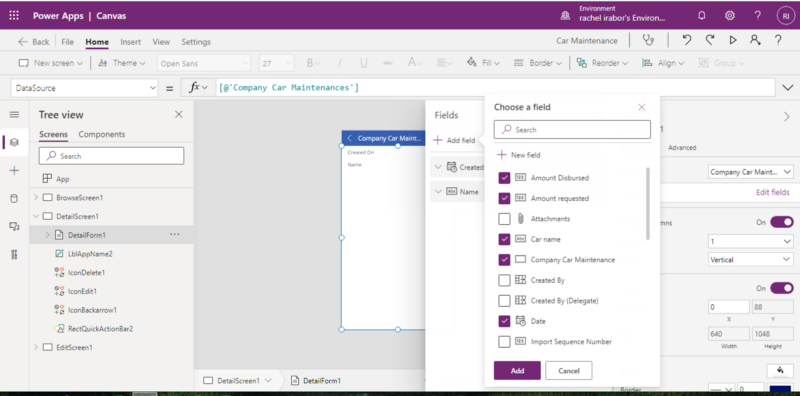Click the help icon beside Share
The width and height of the screenshot is (800, 396).
pos(778,40)
